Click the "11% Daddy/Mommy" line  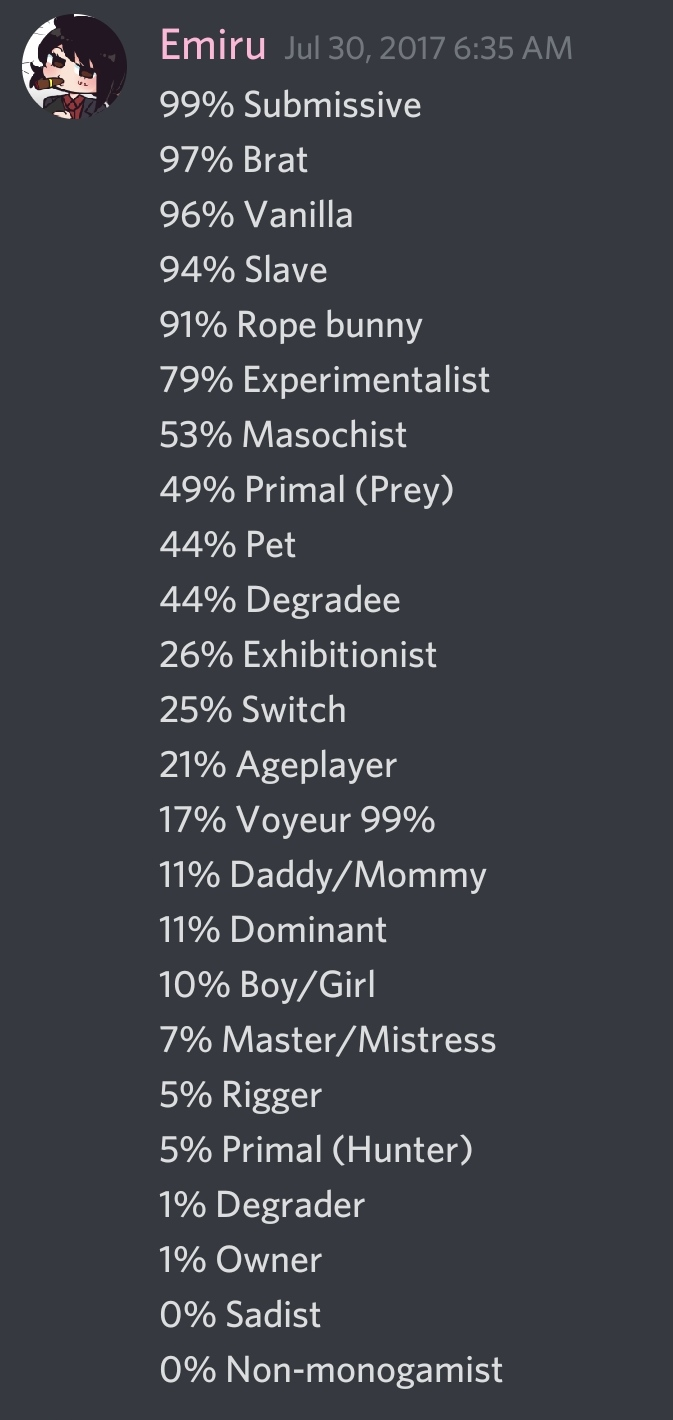(323, 875)
